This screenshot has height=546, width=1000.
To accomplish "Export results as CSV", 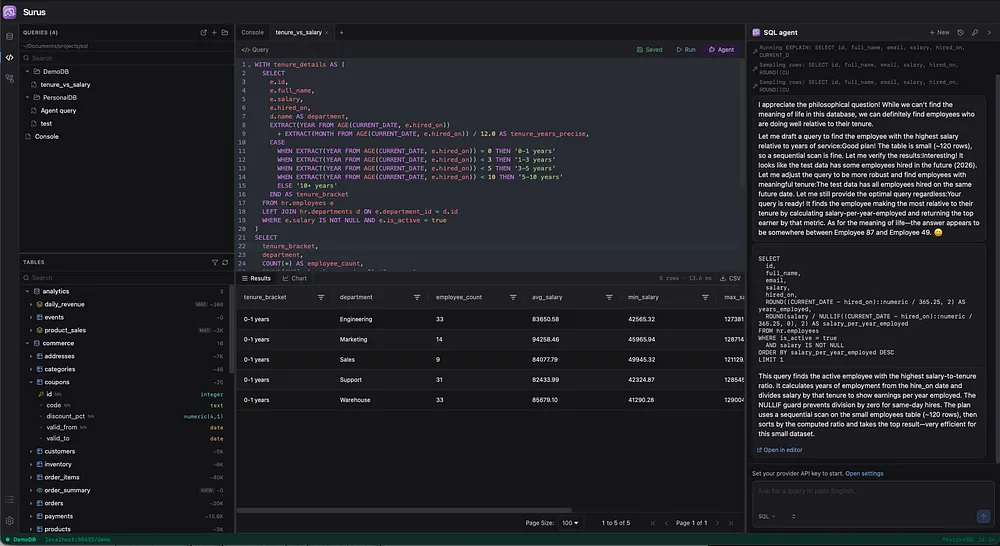I will (x=730, y=279).
